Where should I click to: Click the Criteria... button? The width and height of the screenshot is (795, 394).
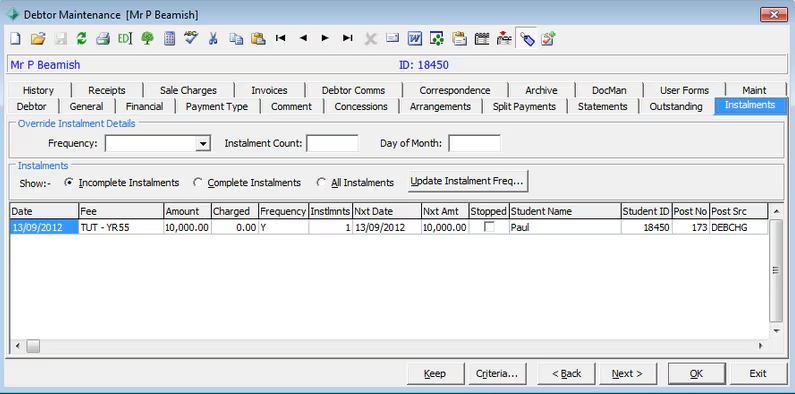tap(497, 374)
